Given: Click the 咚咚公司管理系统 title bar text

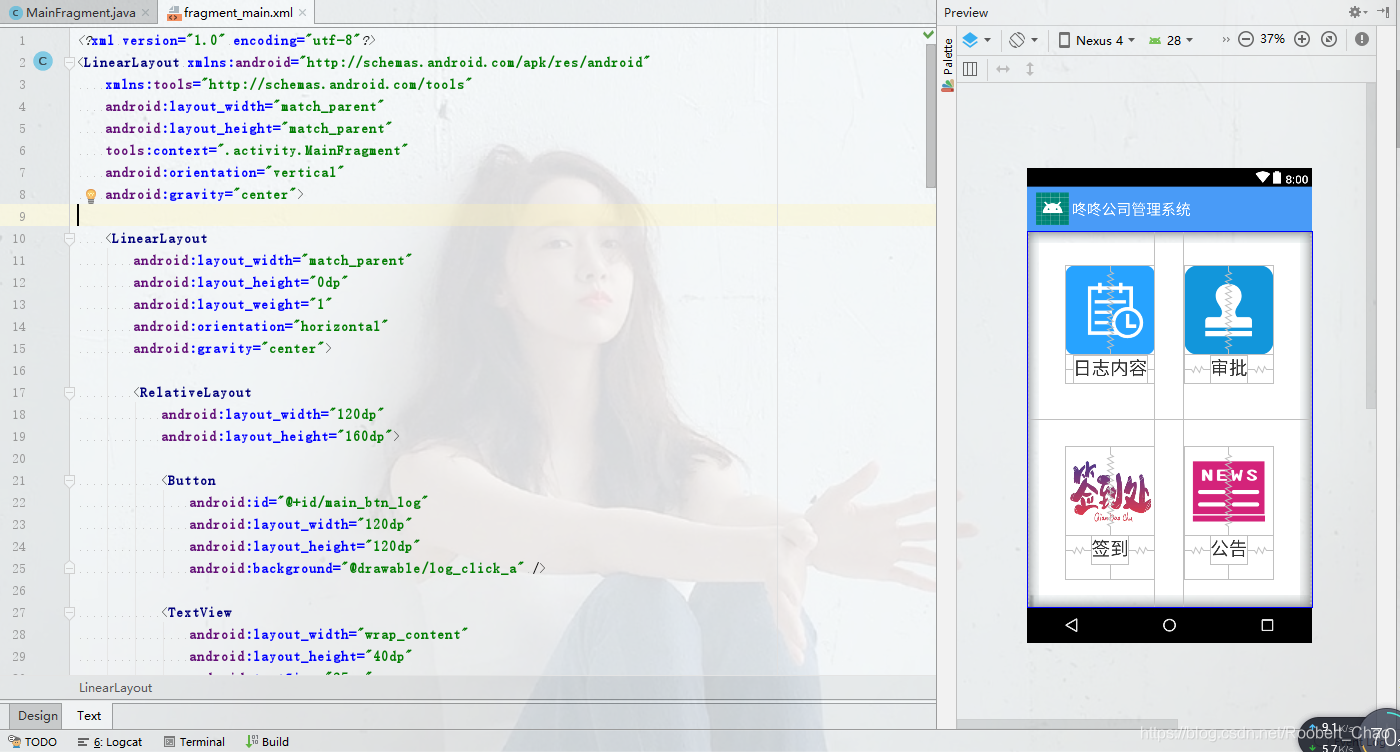Looking at the screenshot, I should tap(1132, 209).
